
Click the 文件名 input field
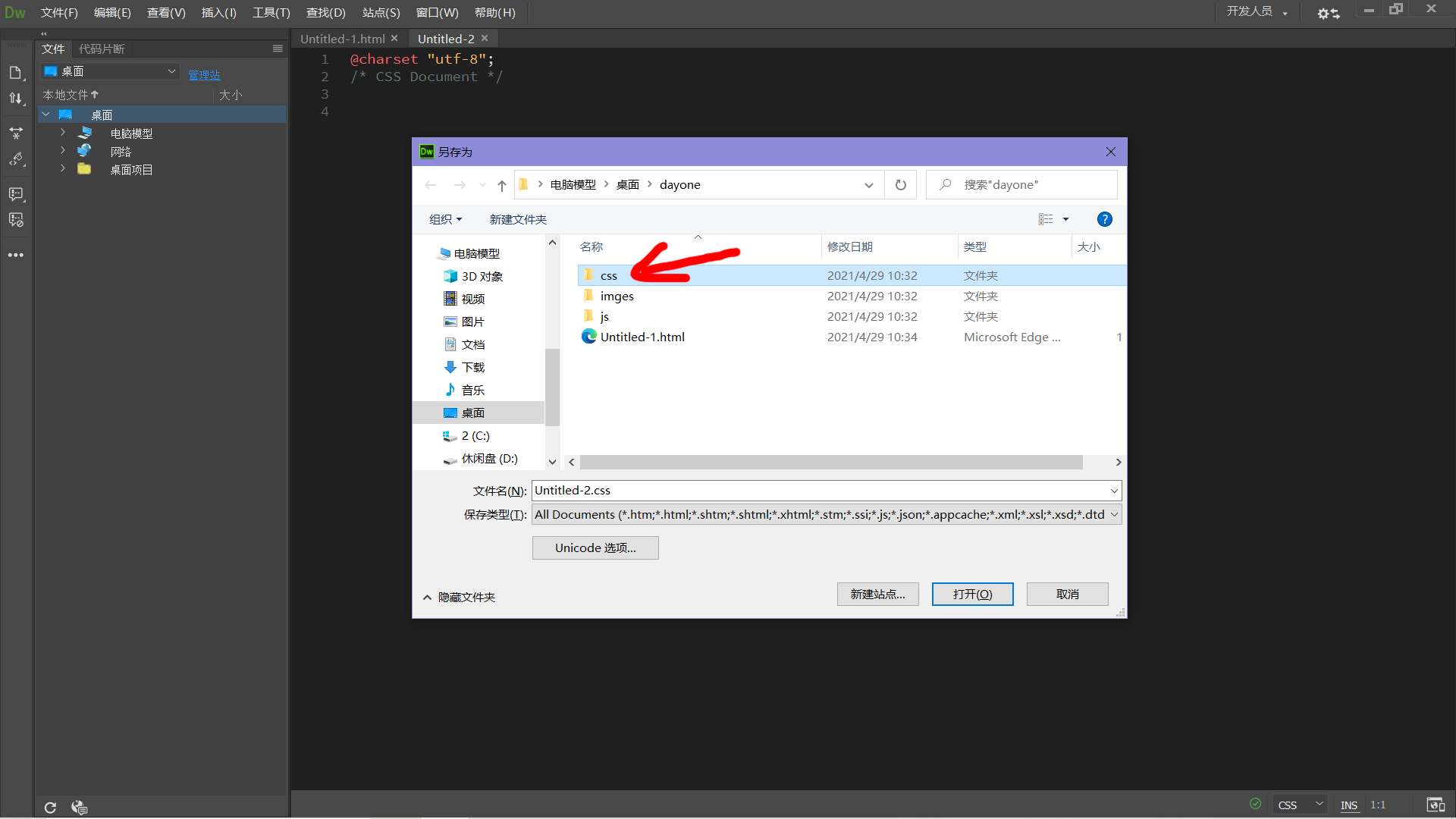827,491
